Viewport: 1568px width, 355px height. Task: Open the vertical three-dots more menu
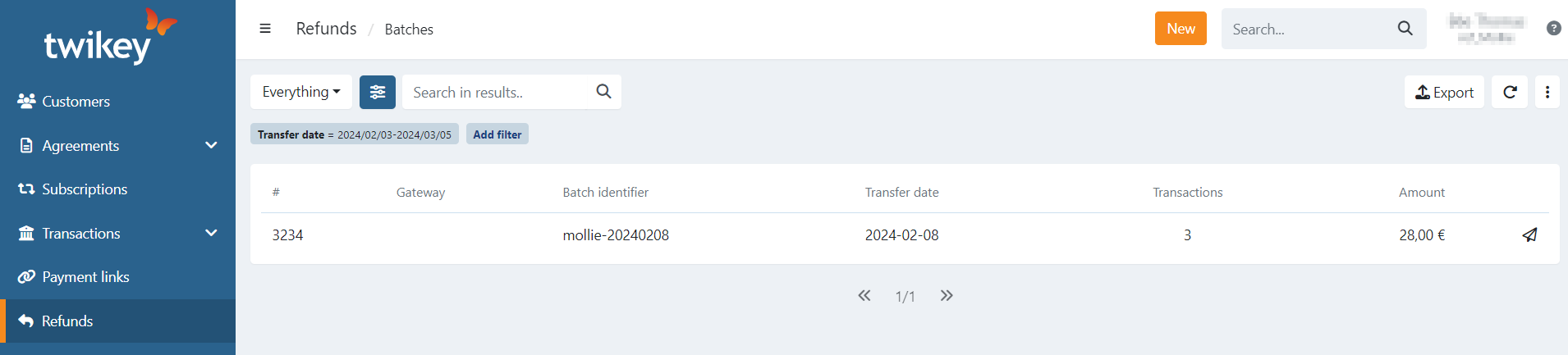1547,92
